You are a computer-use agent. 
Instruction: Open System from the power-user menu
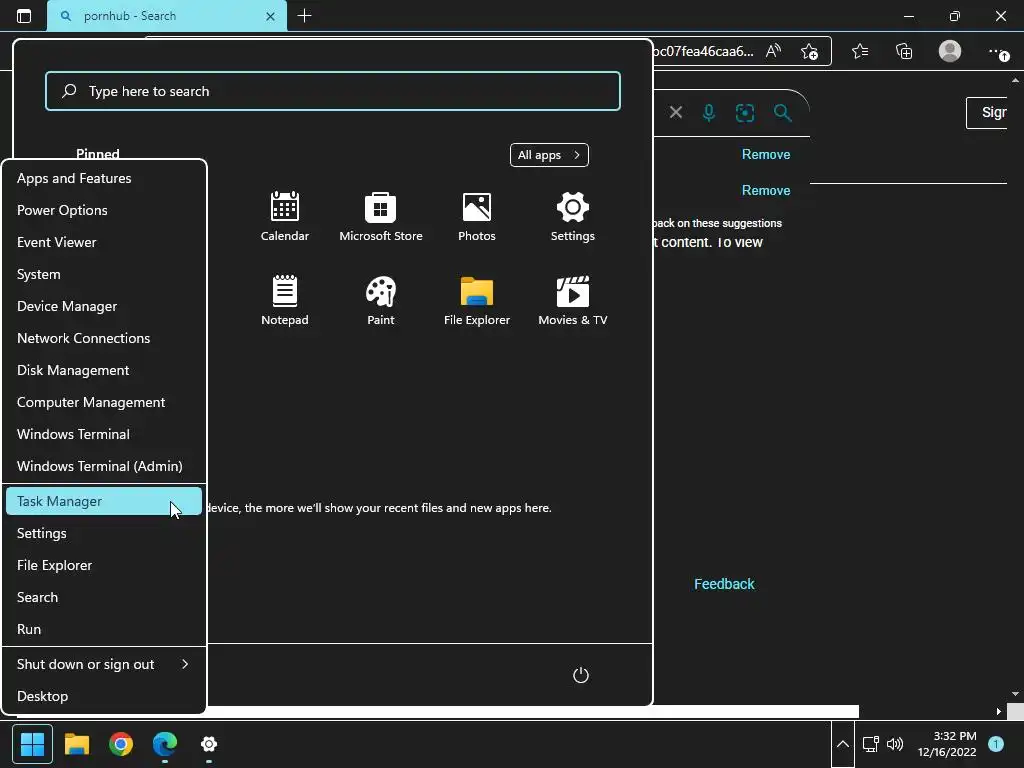pyautogui.click(x=104, y=274)
